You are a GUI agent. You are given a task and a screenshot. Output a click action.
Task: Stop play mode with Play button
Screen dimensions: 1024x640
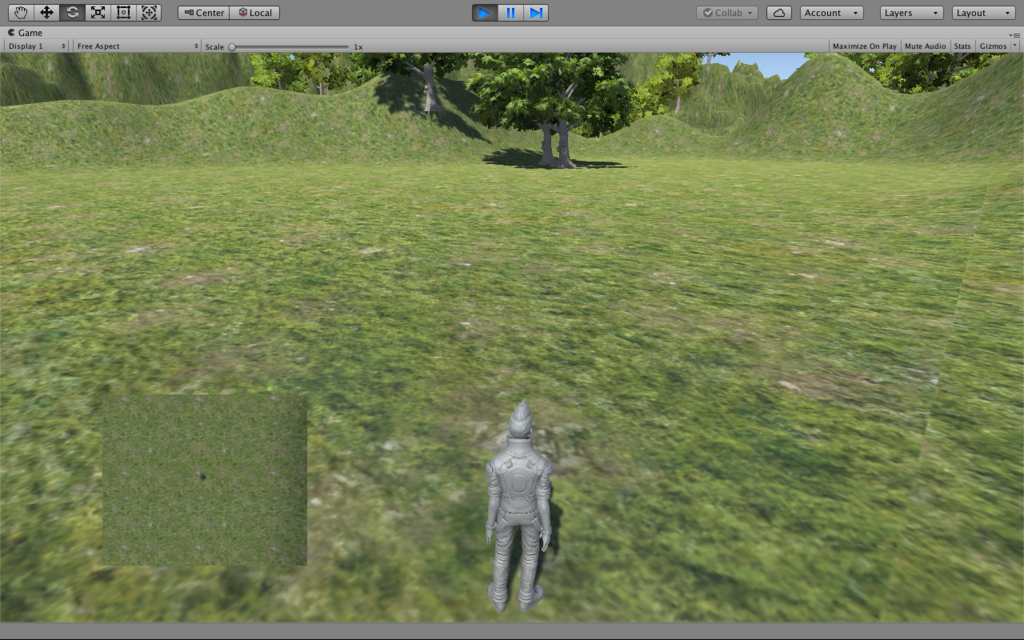click(x=485, y=12)
